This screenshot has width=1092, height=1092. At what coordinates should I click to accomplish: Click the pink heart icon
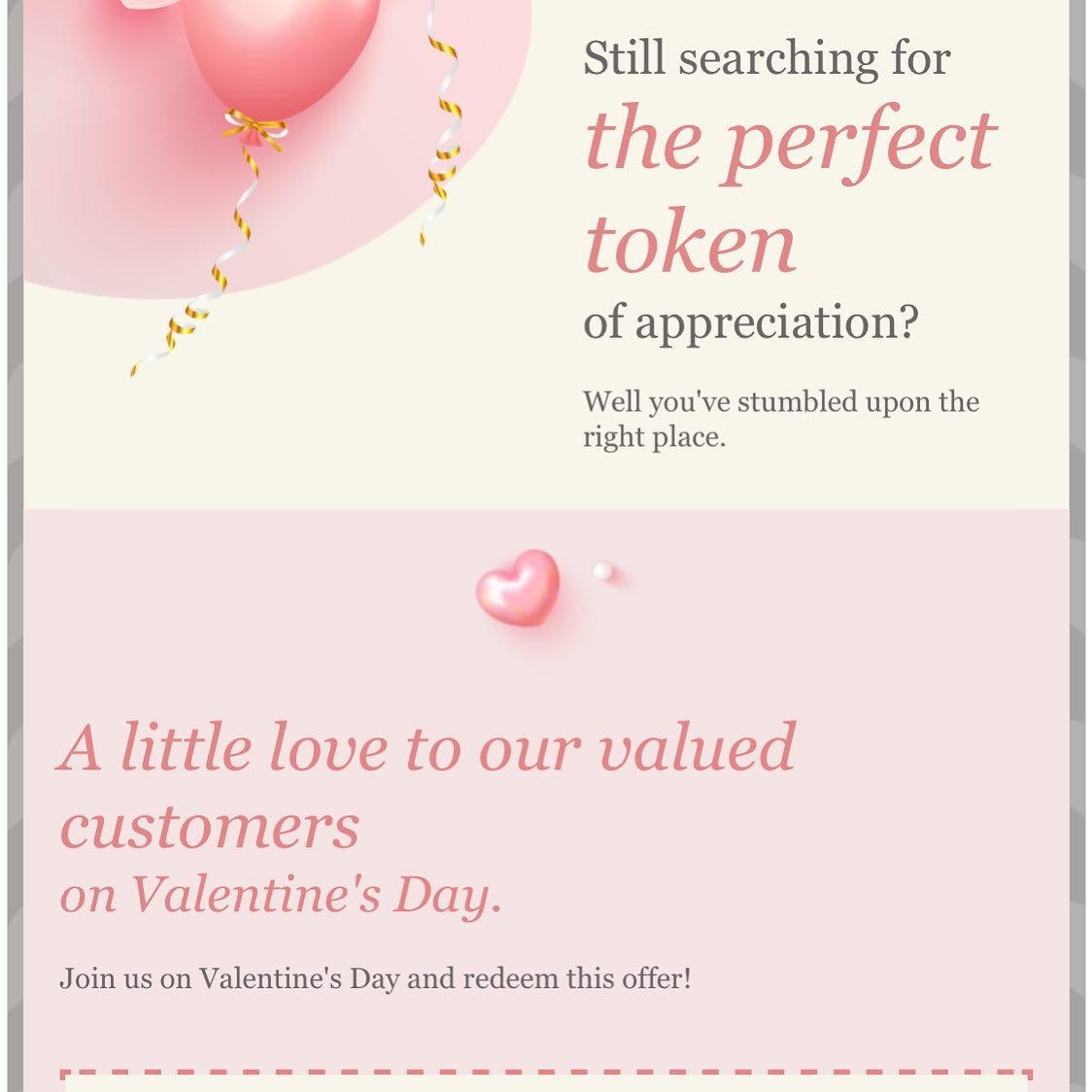[519, 587]
